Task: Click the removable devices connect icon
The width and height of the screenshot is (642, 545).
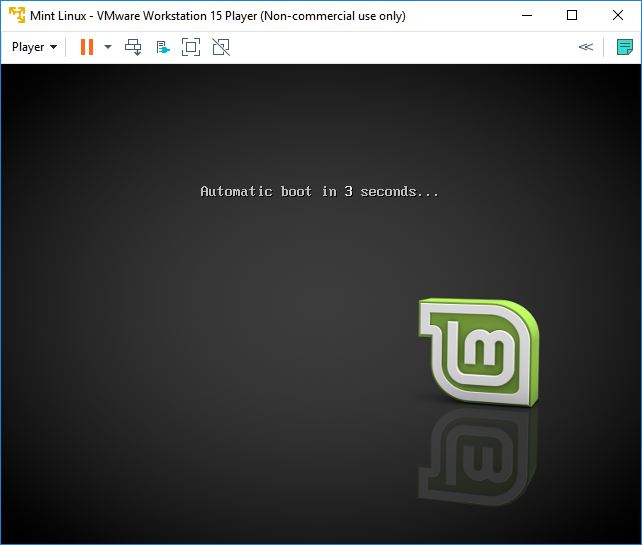Action: pyautogui.click(x=163, y=47)
